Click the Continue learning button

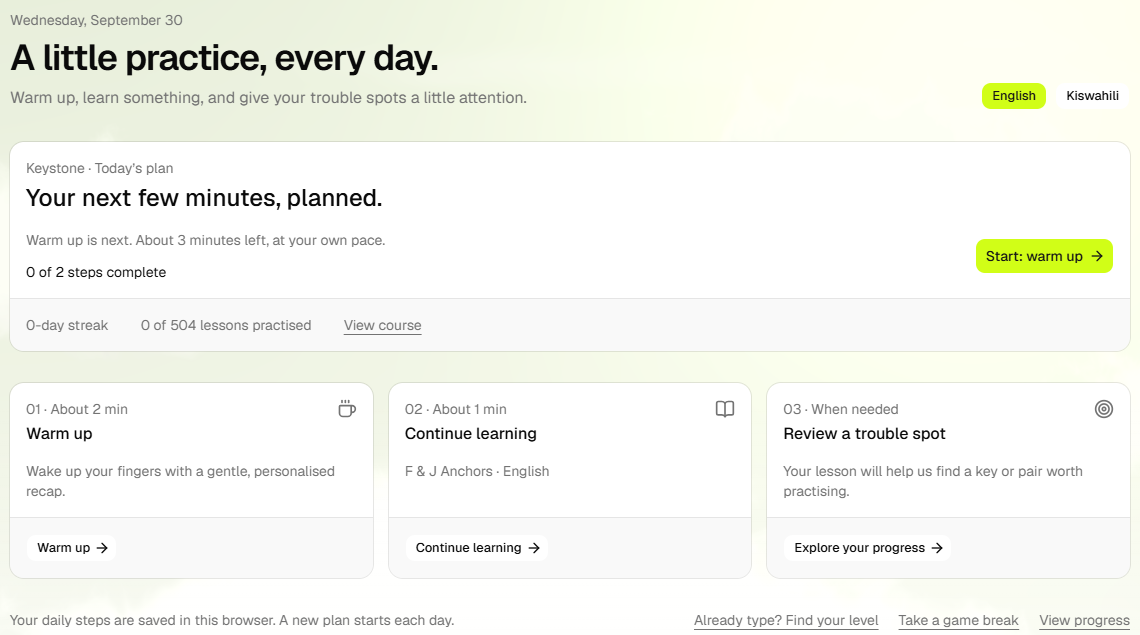[x=477, y=548]
